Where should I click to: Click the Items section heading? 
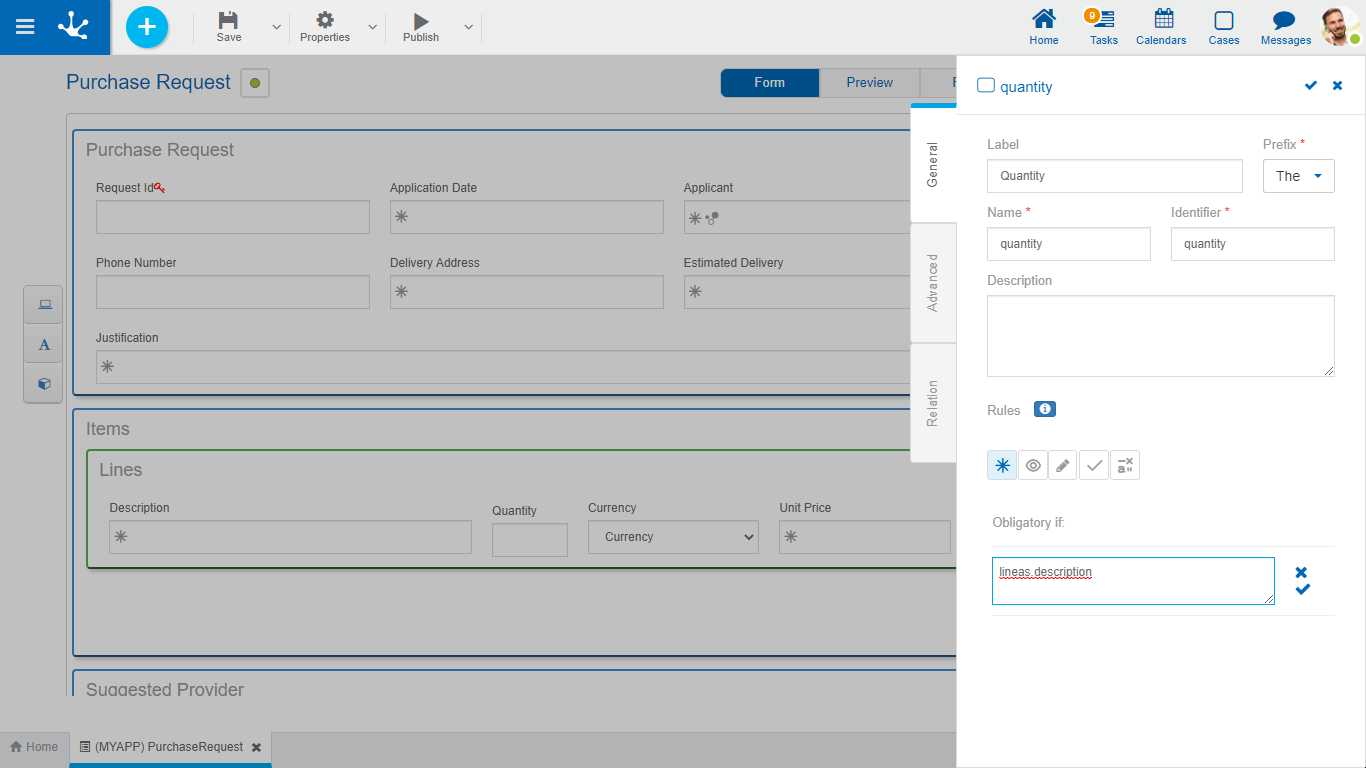point(108,429)
